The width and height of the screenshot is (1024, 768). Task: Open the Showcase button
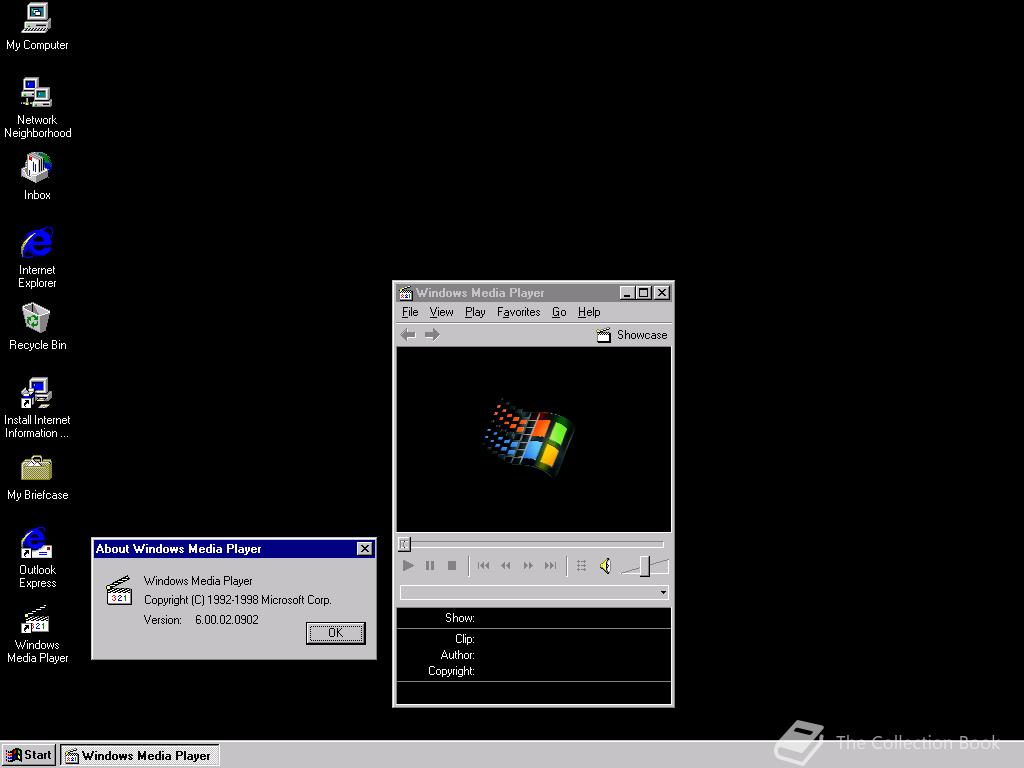click(632, 335)
